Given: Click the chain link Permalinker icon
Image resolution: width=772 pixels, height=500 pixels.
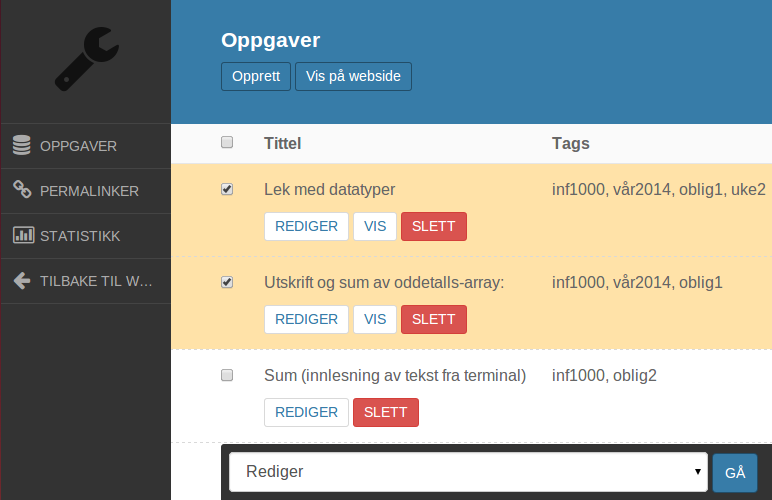Looking at the screenshot, I should point(22,189).
